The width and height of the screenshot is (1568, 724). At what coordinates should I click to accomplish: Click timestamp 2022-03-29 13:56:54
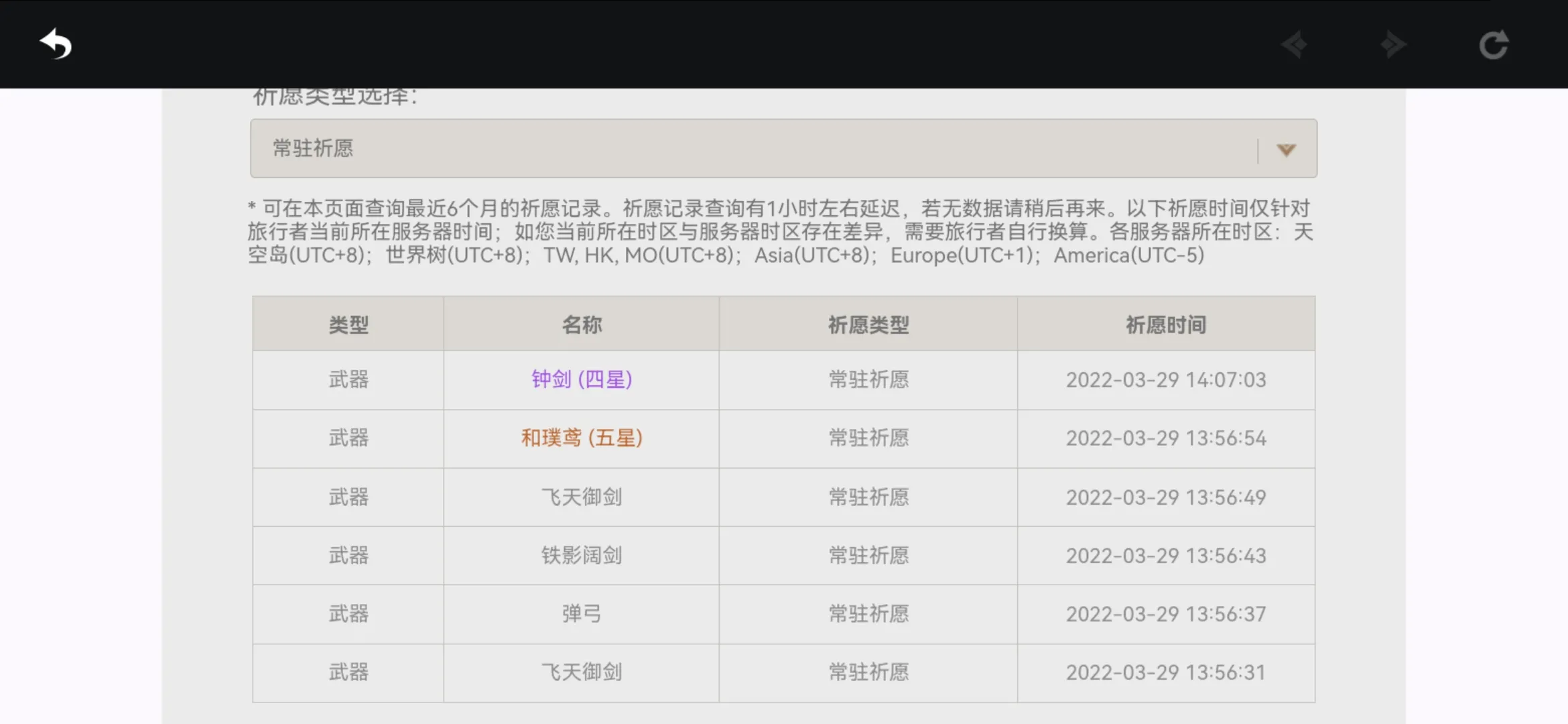click(x=1166, y=438)
